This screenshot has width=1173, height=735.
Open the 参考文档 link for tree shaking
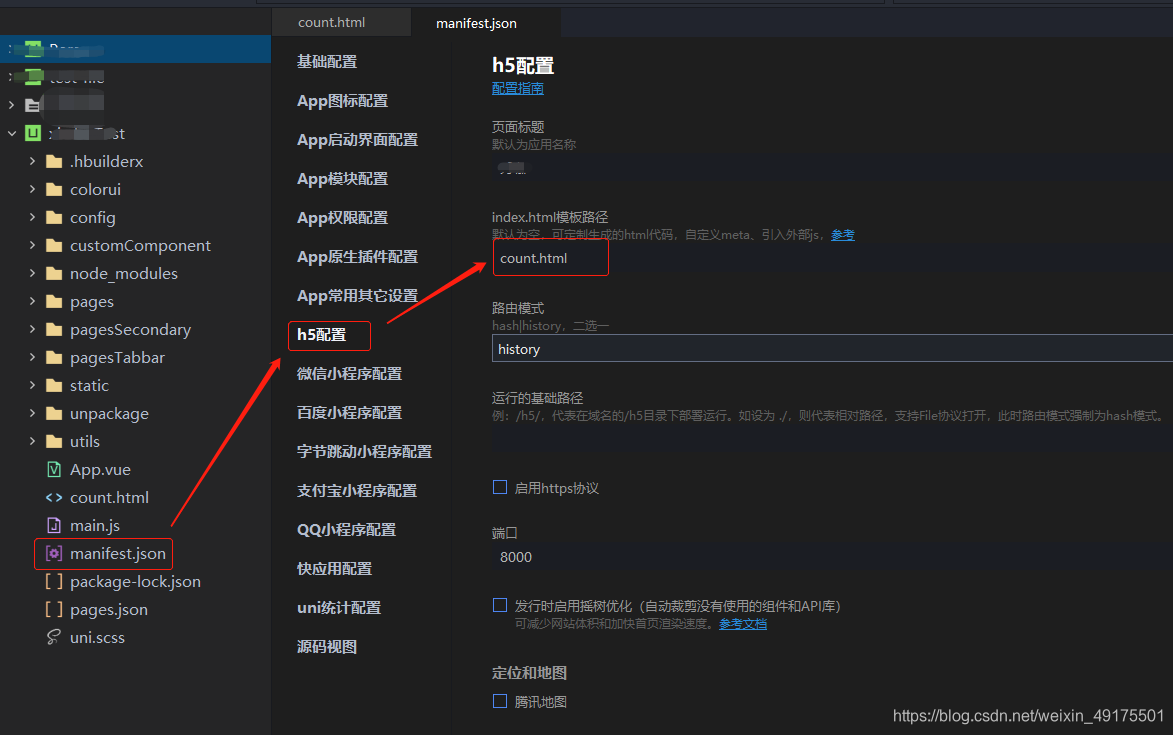pos(743,624)
